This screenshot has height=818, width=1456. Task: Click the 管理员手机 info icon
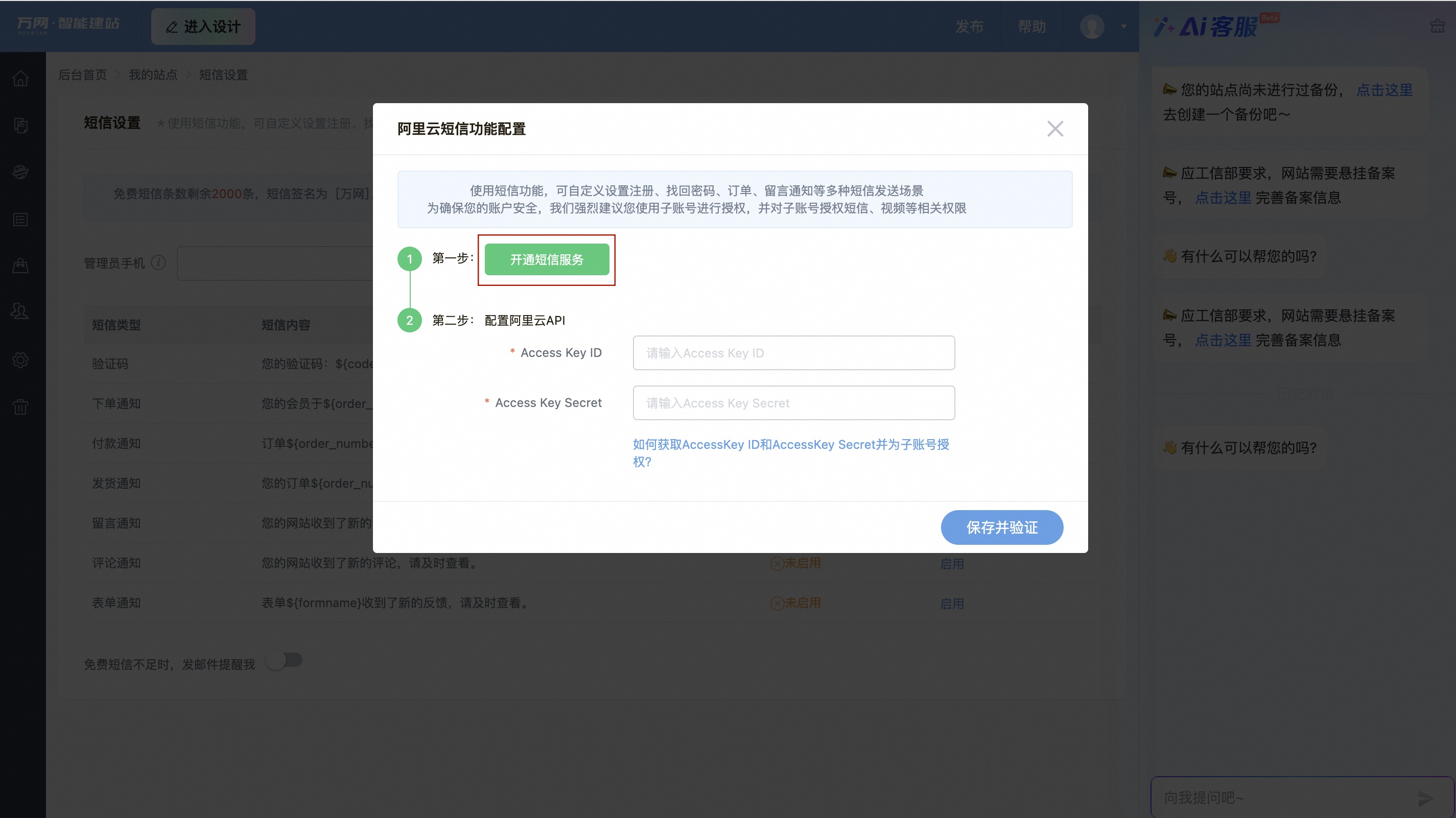click(158, 262)
